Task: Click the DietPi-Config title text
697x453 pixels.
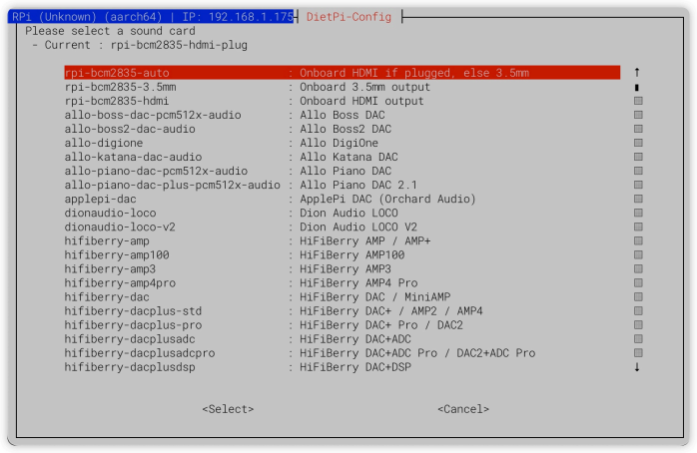Action: click(349, 17)
